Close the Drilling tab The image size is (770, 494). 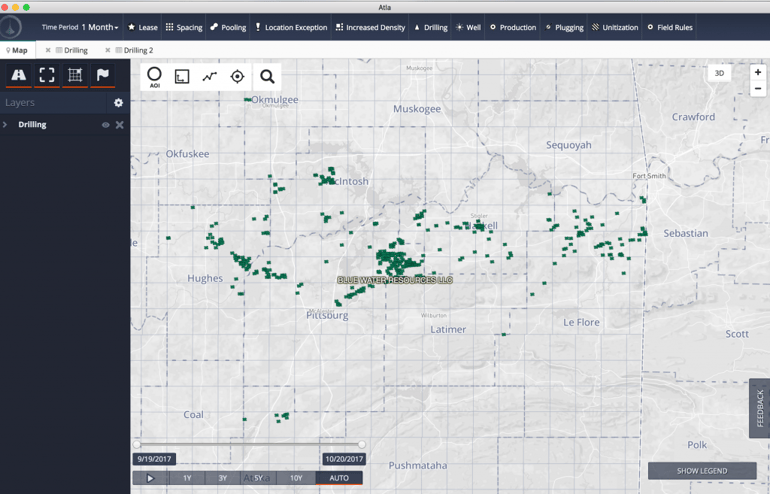[x=48, y=50]
